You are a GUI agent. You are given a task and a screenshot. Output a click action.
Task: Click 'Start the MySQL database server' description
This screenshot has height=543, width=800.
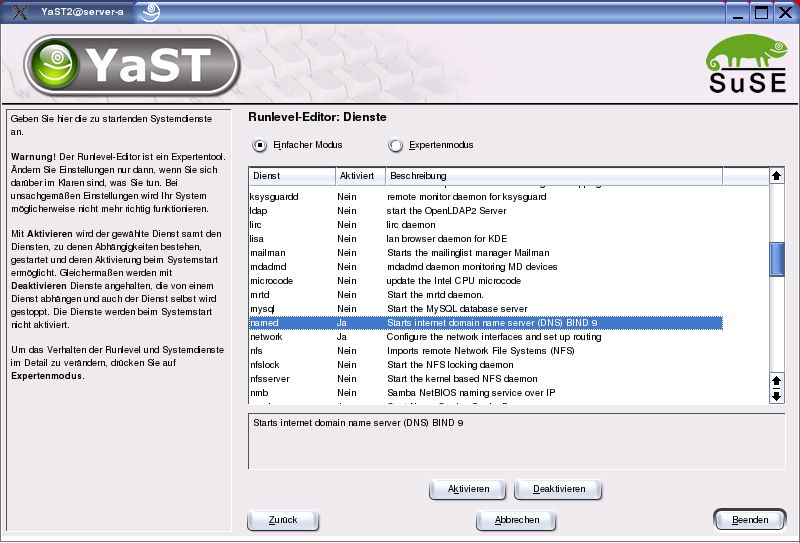tap(457, 309)
